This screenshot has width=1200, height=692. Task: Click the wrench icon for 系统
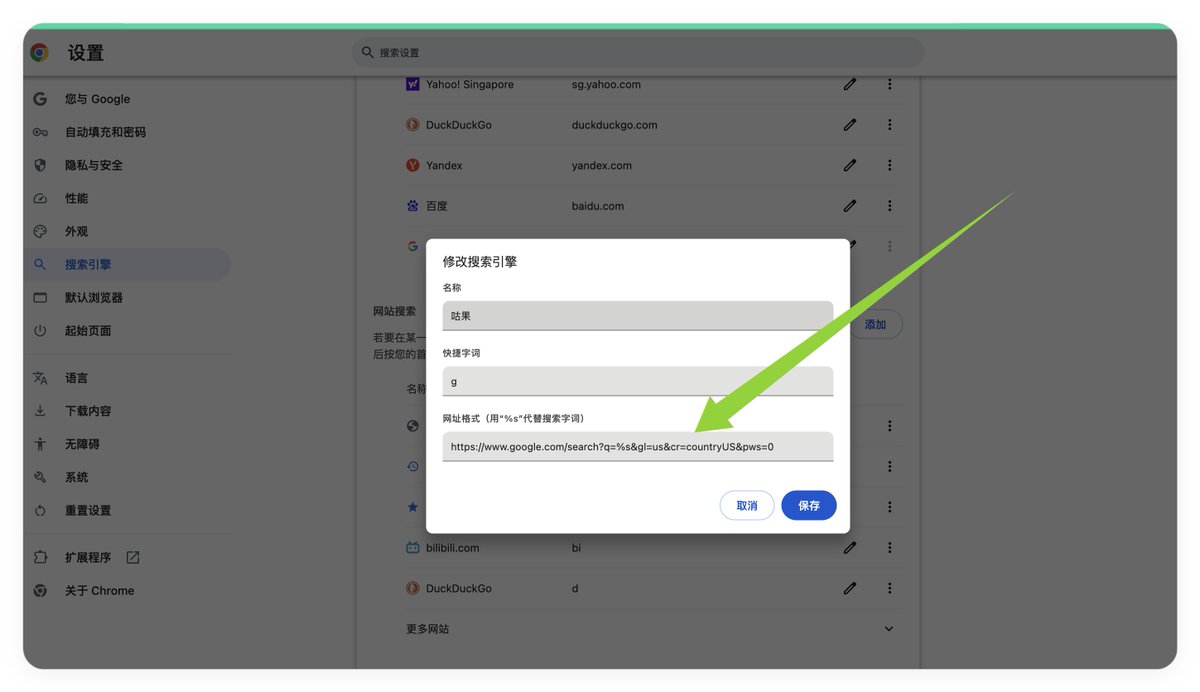(40, 477)
